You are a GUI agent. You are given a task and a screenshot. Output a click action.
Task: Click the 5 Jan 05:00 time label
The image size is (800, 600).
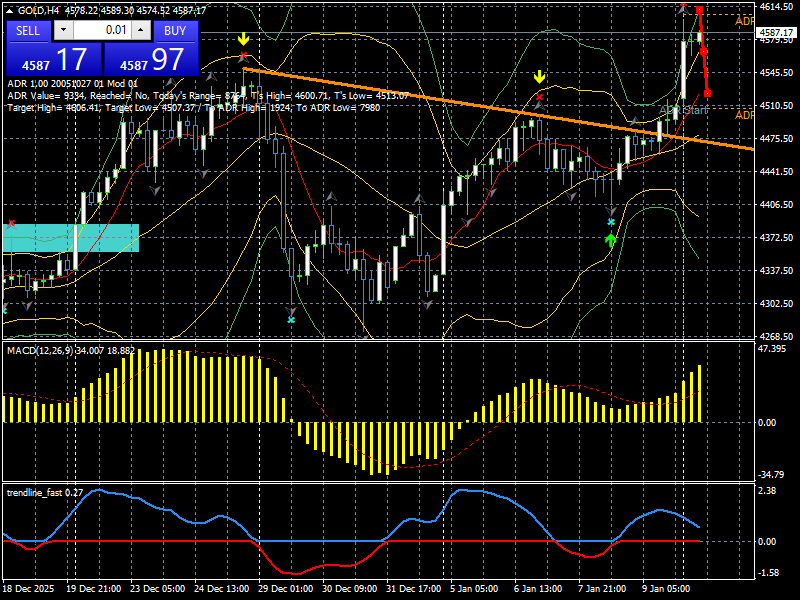pos(474,589)
